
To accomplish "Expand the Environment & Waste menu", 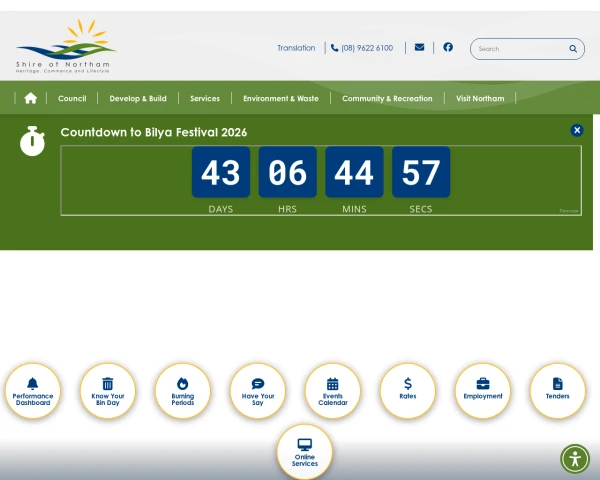I will [281, 98].
